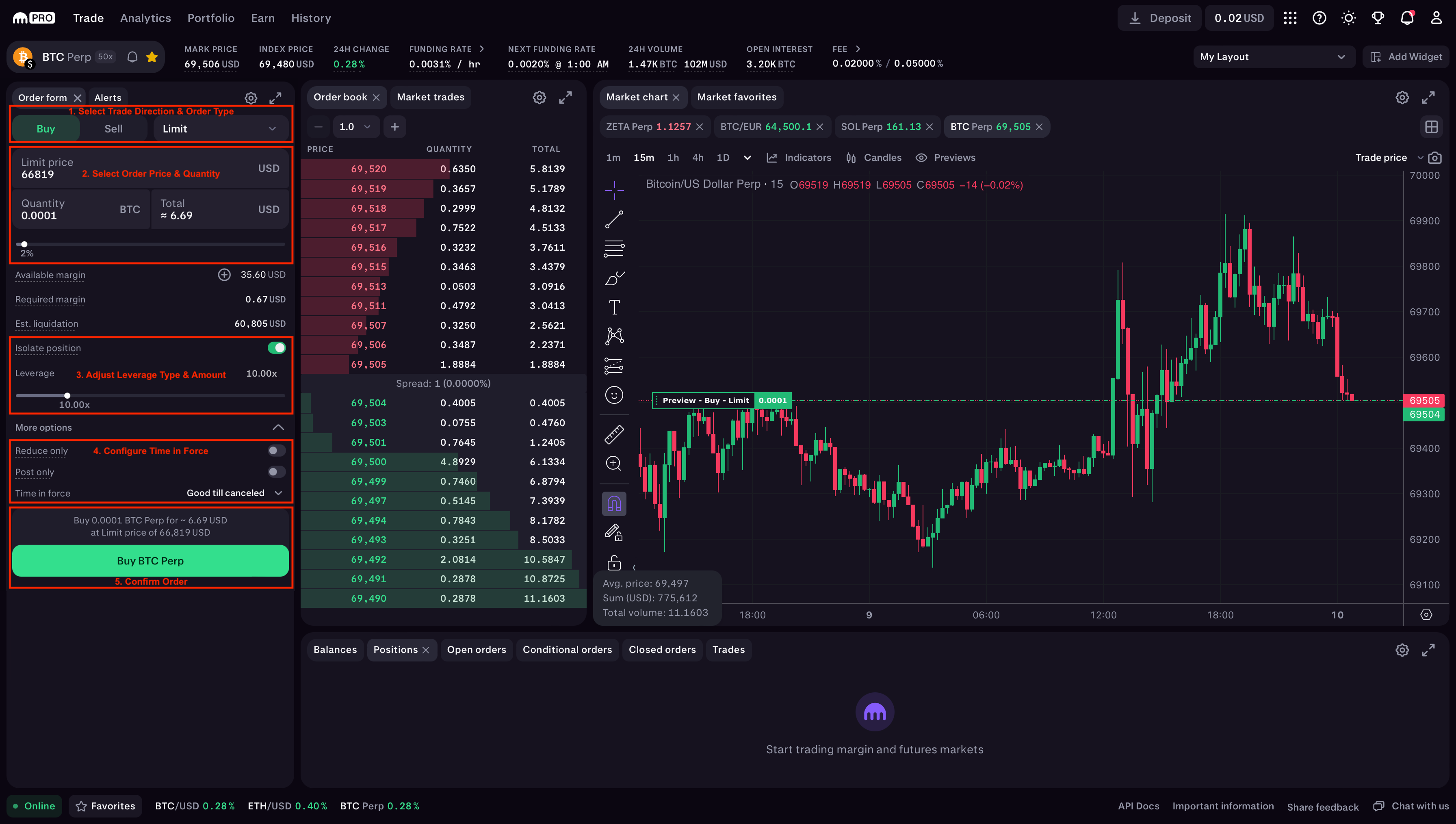The image size is (1456, 824).
Task: Add margin with the plus circle icon
Action: click(224, 275)
